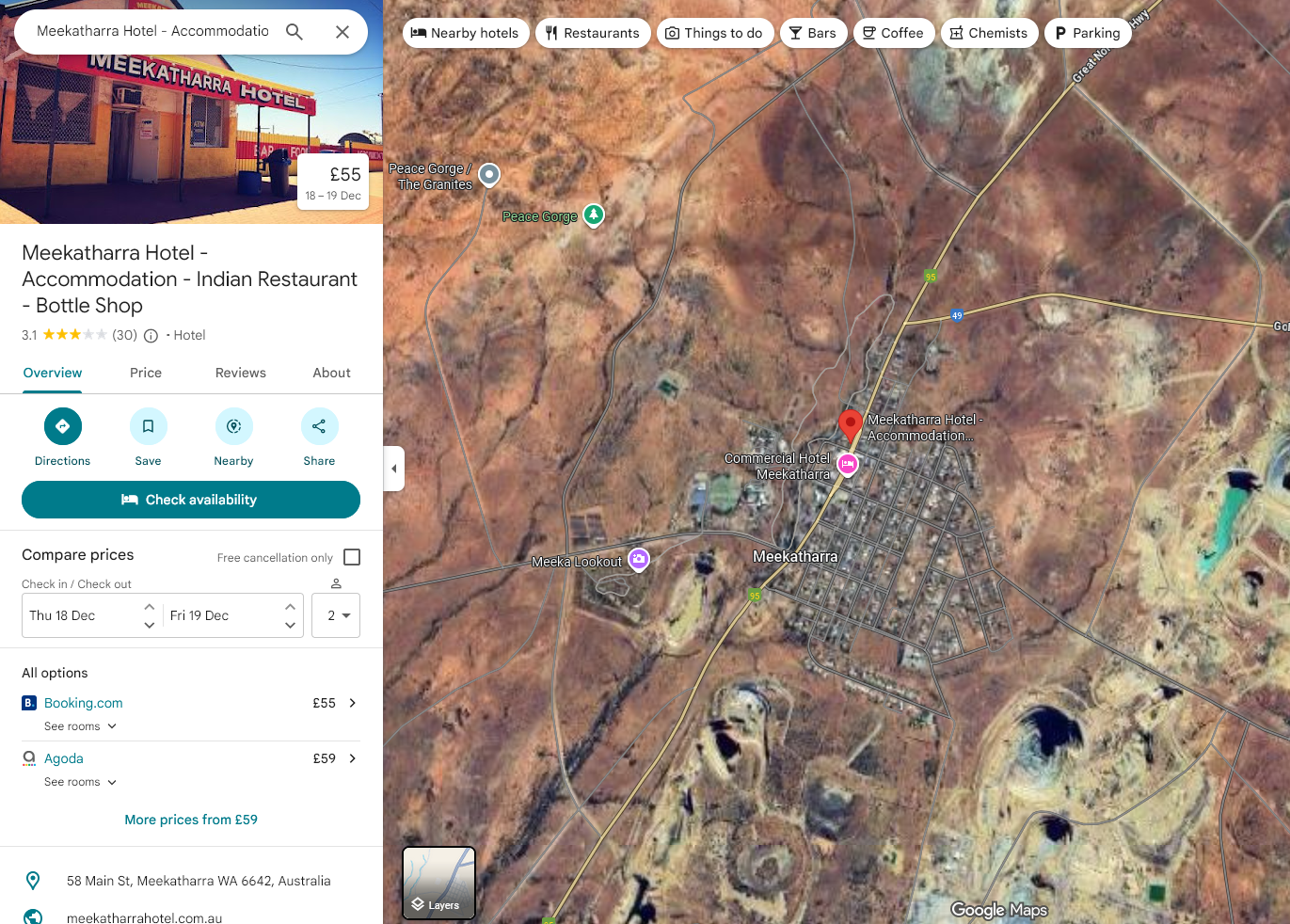Screen dimensions: 1290x924
Task: Move check-in date later with the down chevron
Action: point(150,625)
